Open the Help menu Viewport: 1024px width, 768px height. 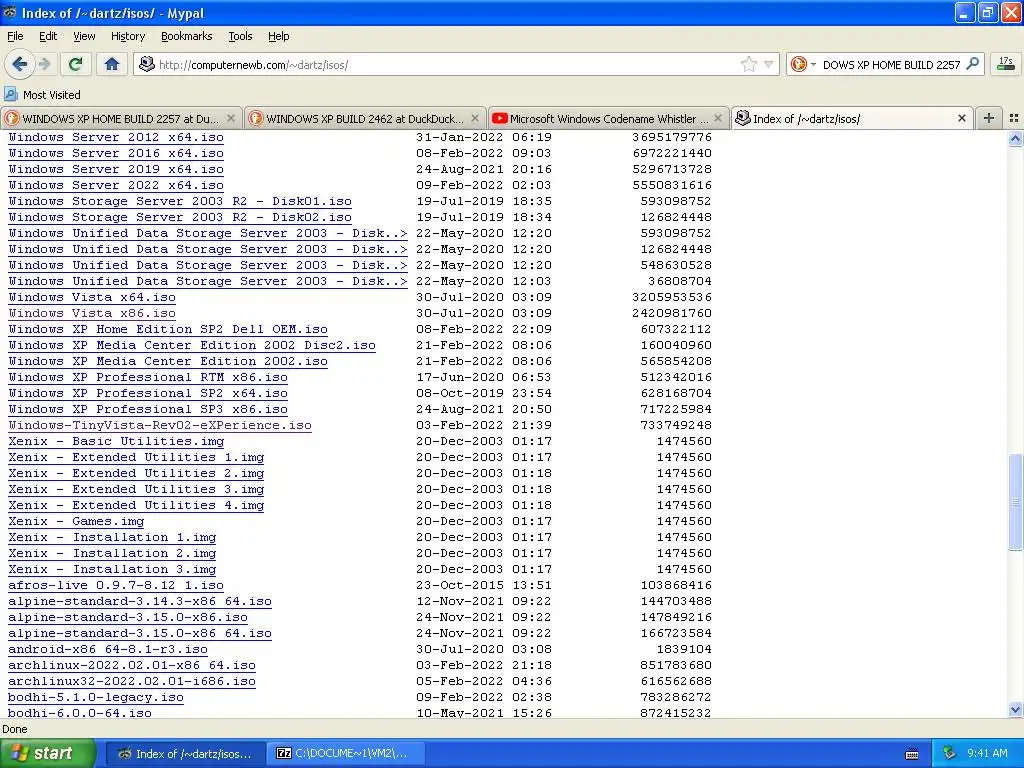click(278, 36)
